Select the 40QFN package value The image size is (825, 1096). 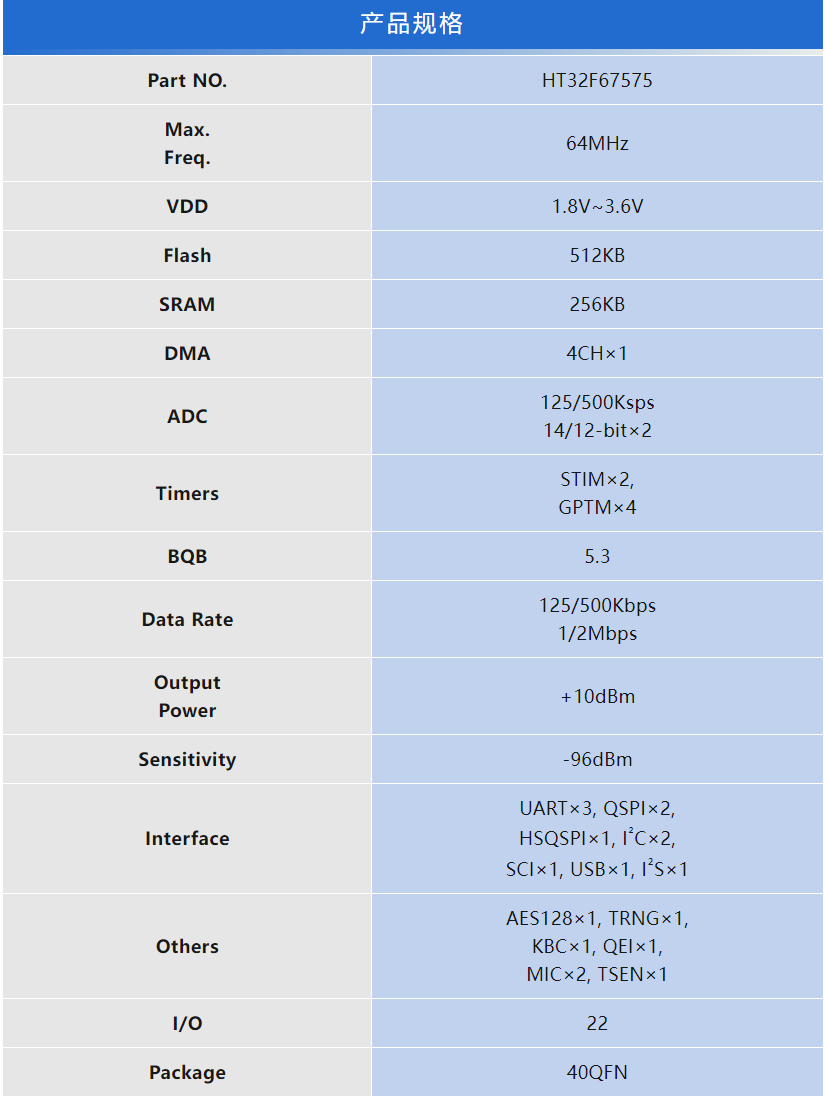[597, 1073]
